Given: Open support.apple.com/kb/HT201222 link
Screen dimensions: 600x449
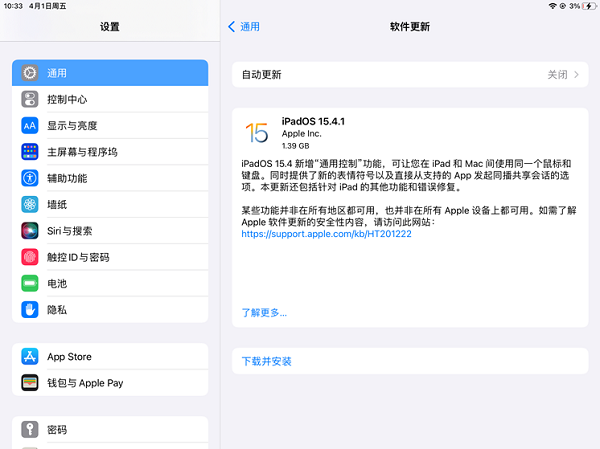Looking at the screenshot, I should click(326, 233).
